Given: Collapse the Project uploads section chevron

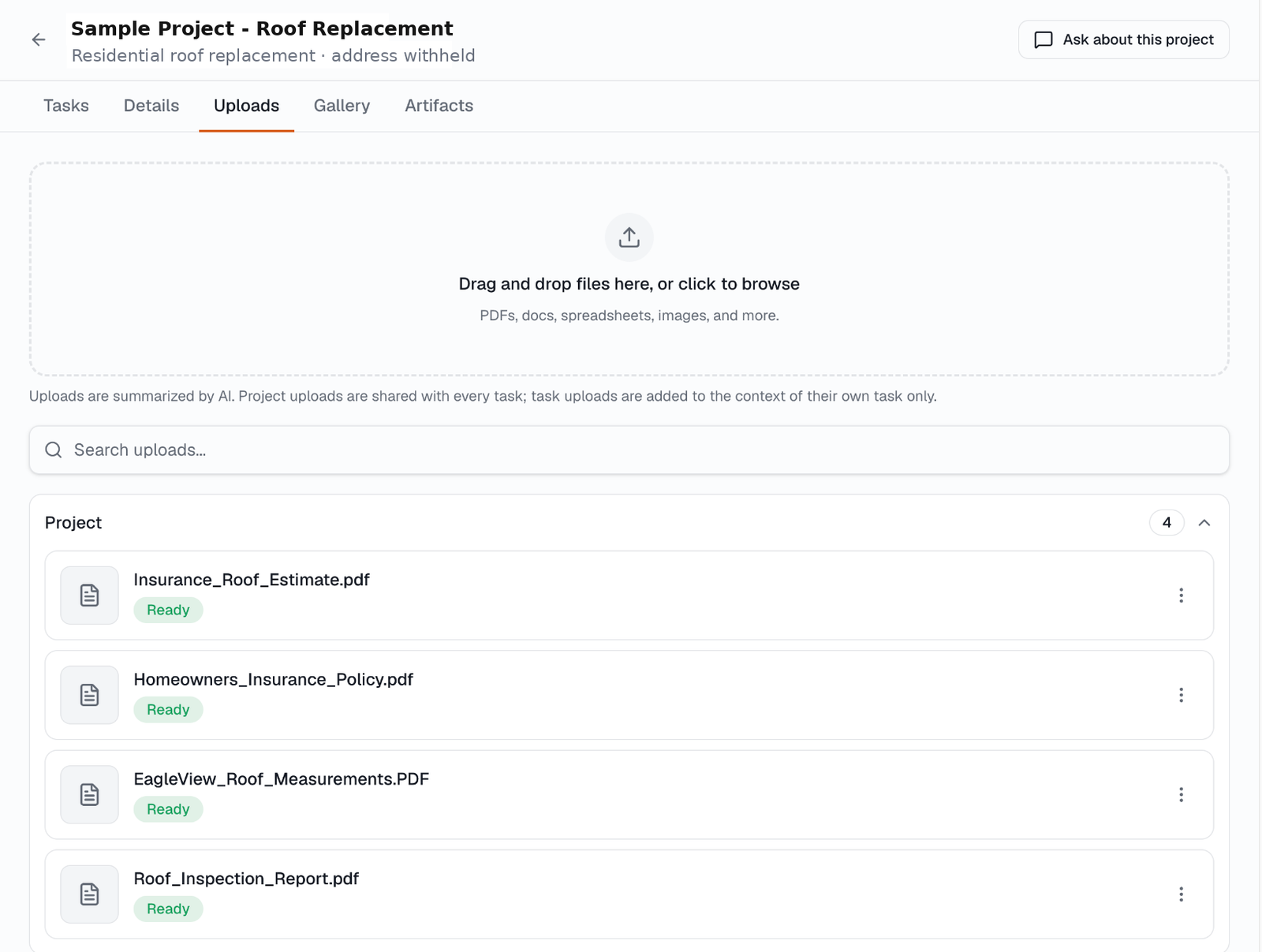Looking at the screenshot, I should coord(1204,523).
